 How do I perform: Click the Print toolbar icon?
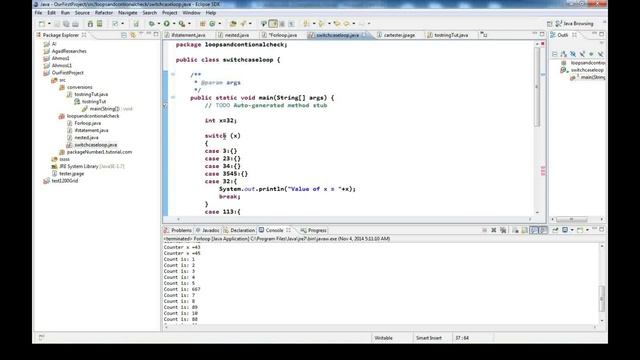pyautogui.click(x=75, y=24)
